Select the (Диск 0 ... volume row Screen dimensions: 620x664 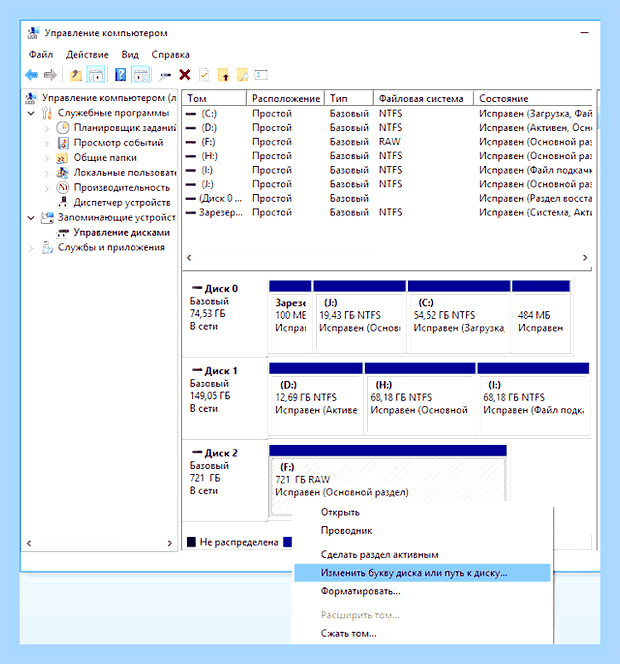coord(388,198)
